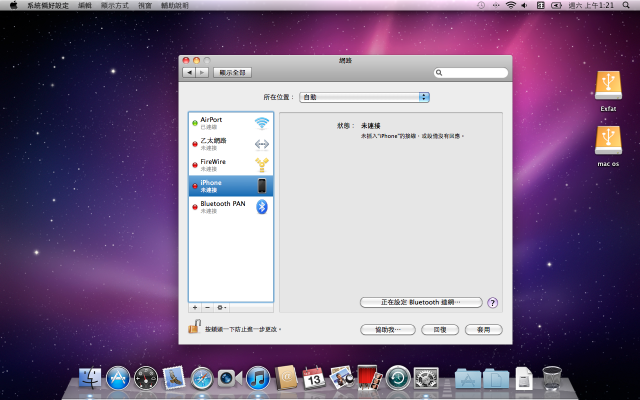This screenshot has width=640, height=400.
Task: Remove selected service with minus button
Action: [x=207, y=307]
